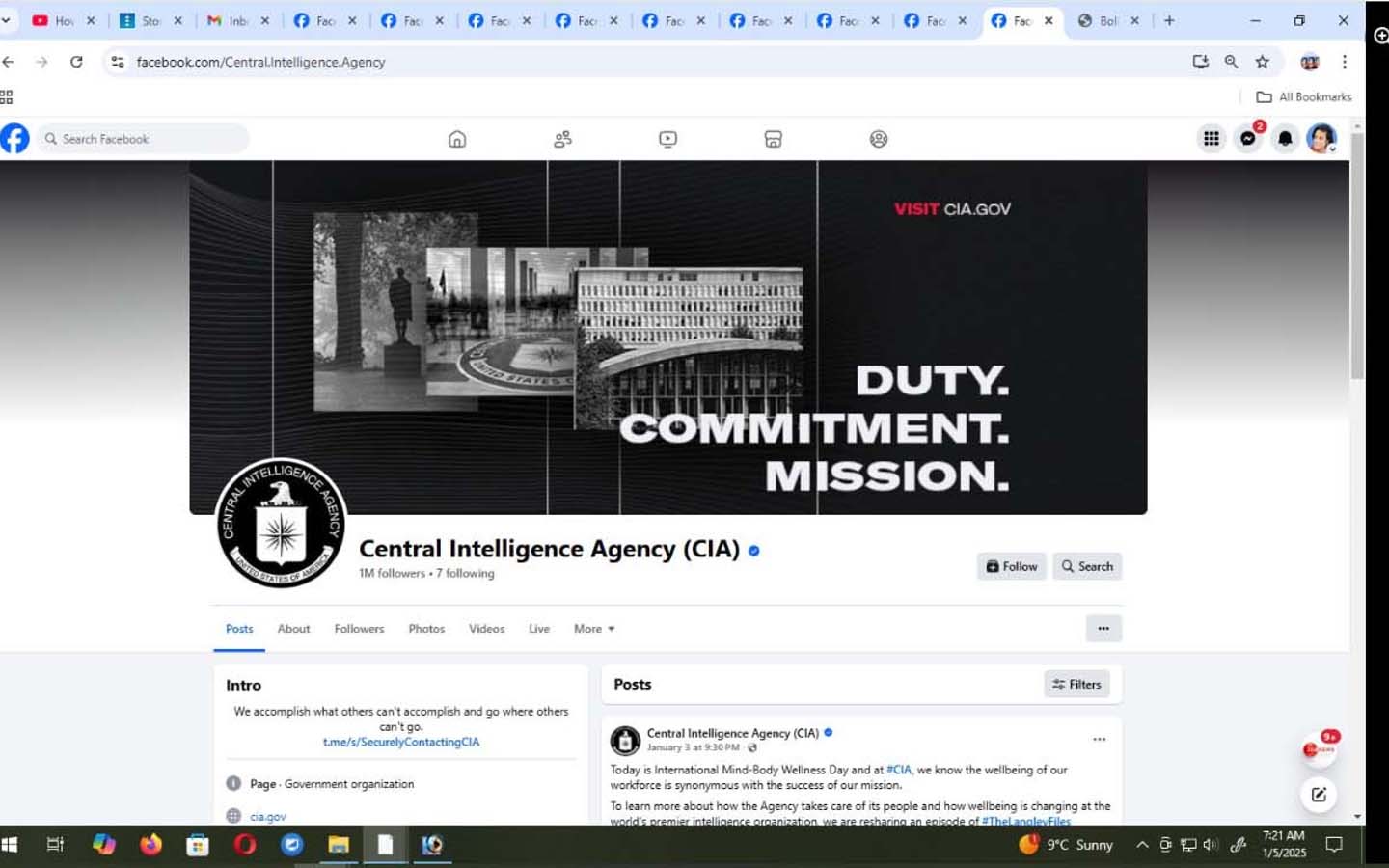Launch Firefox from the taskbar
This screenshot has height=868, width=1389.
click(150, 845)
